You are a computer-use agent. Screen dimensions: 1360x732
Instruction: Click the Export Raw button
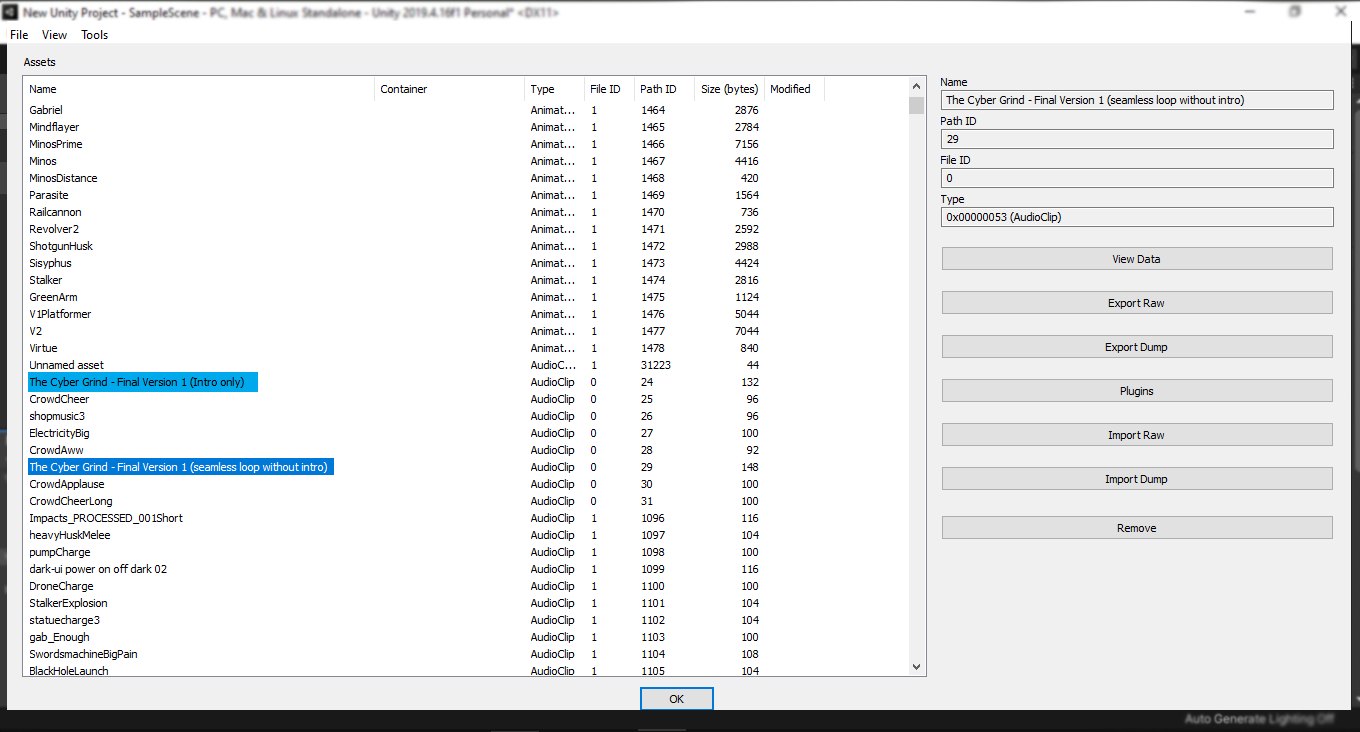pyautogui.click(x=1137, y=303)
